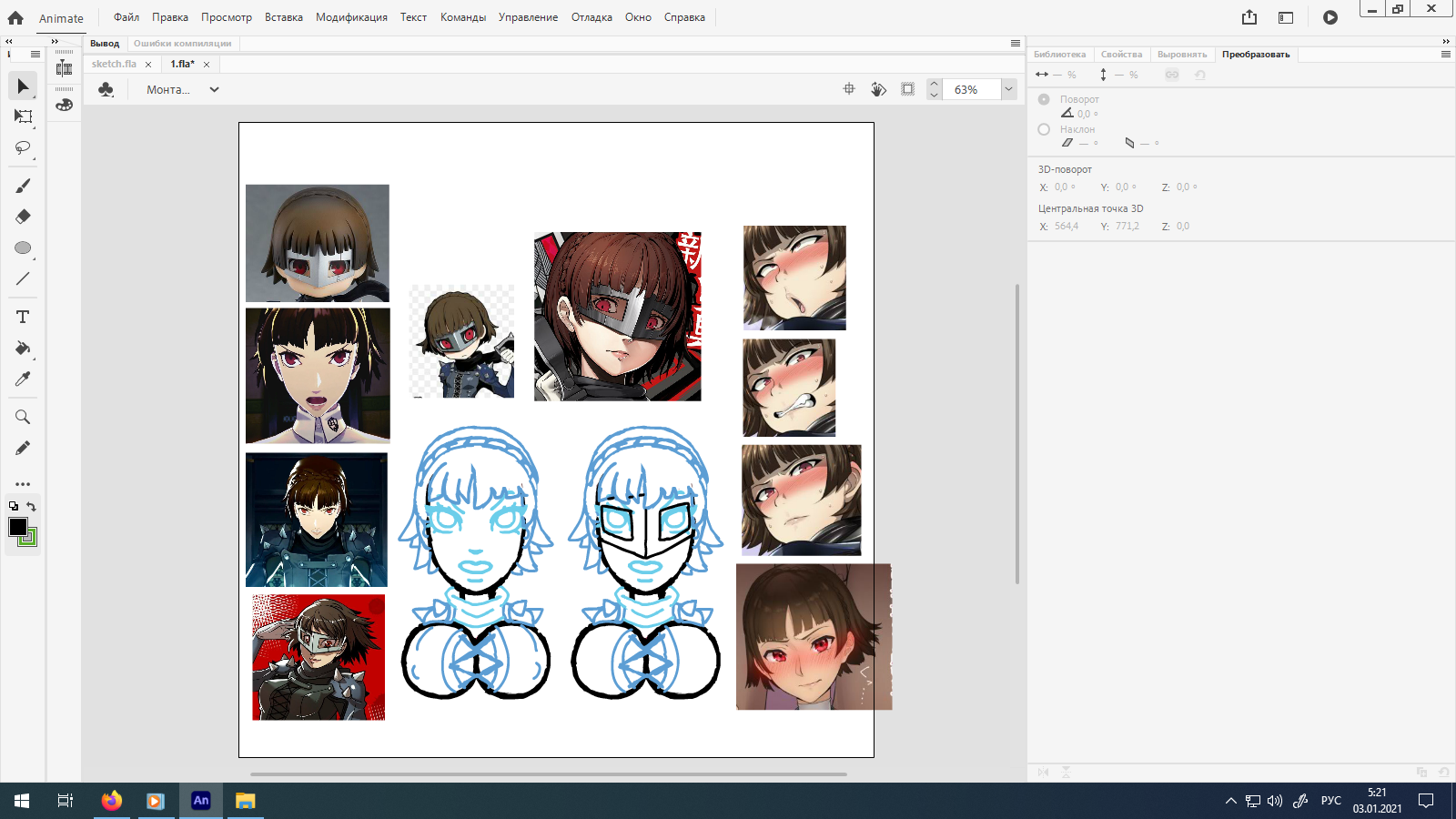This screenshot has width=1456, height=819.
Task: Click the Reset scale icon in Transform panel
Action: click(1200, 75)
